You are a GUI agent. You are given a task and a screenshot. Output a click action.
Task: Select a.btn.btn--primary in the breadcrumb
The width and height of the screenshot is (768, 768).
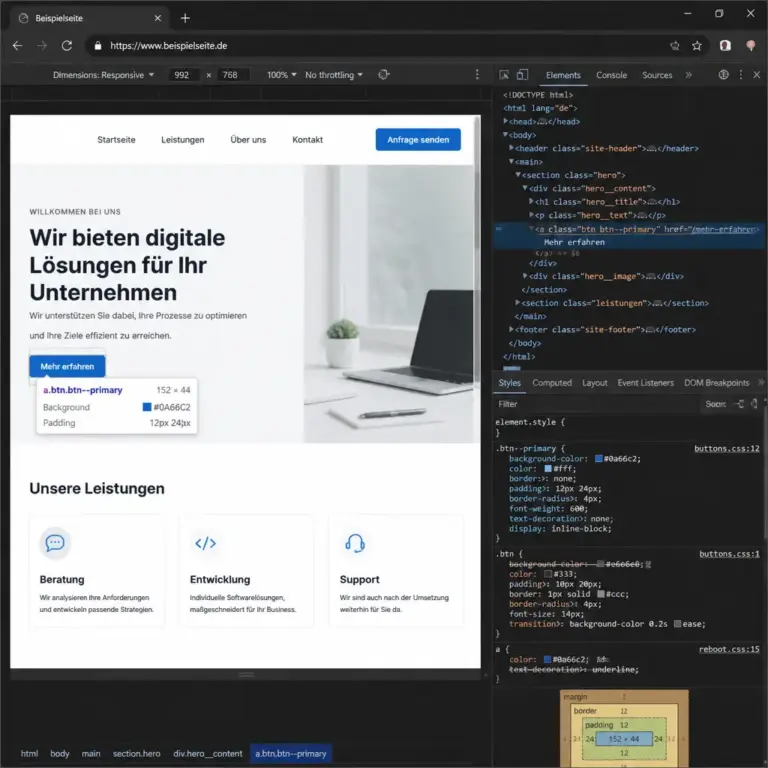point(290,753)
